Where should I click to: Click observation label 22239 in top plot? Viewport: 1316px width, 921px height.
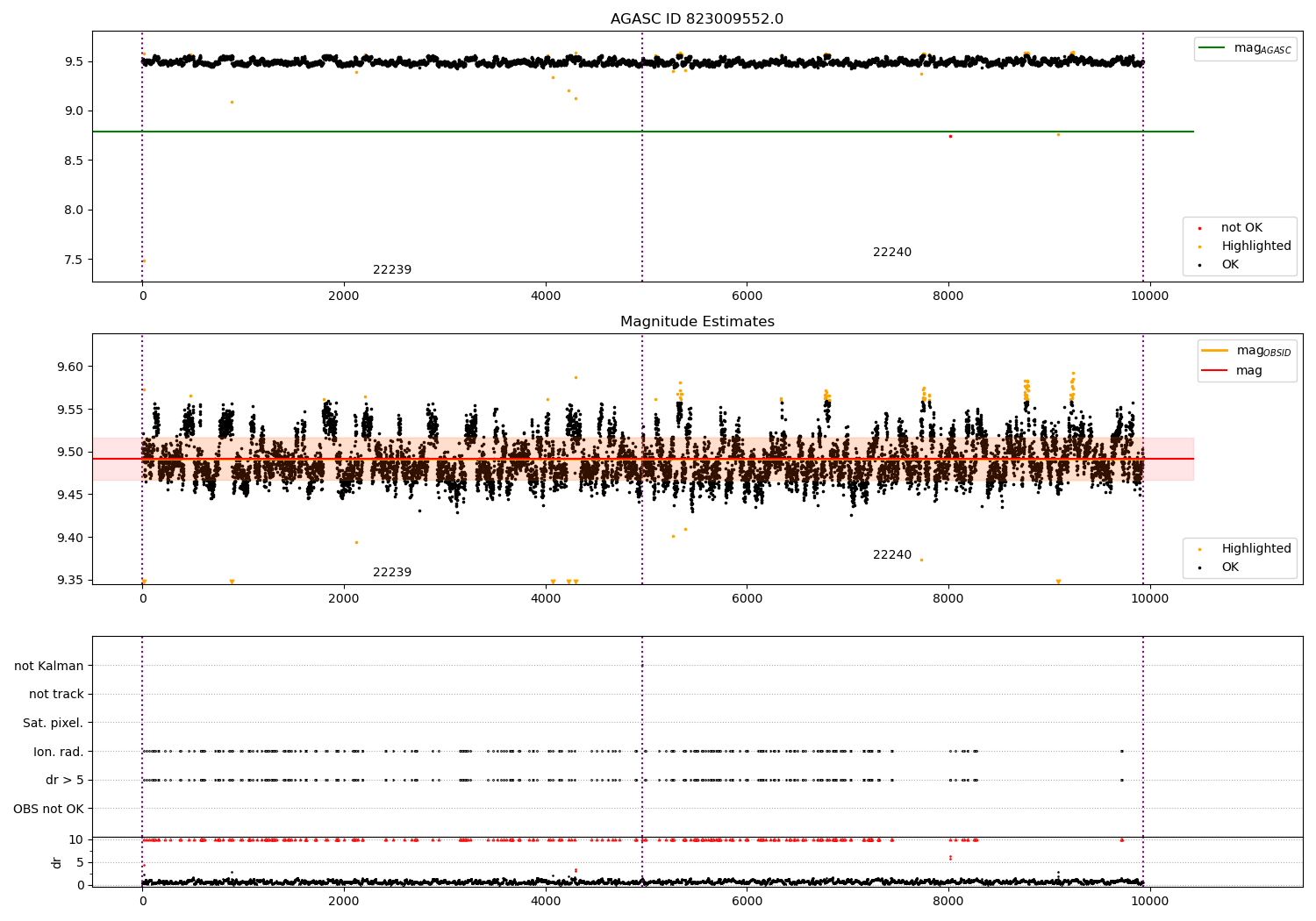[392, 270]
